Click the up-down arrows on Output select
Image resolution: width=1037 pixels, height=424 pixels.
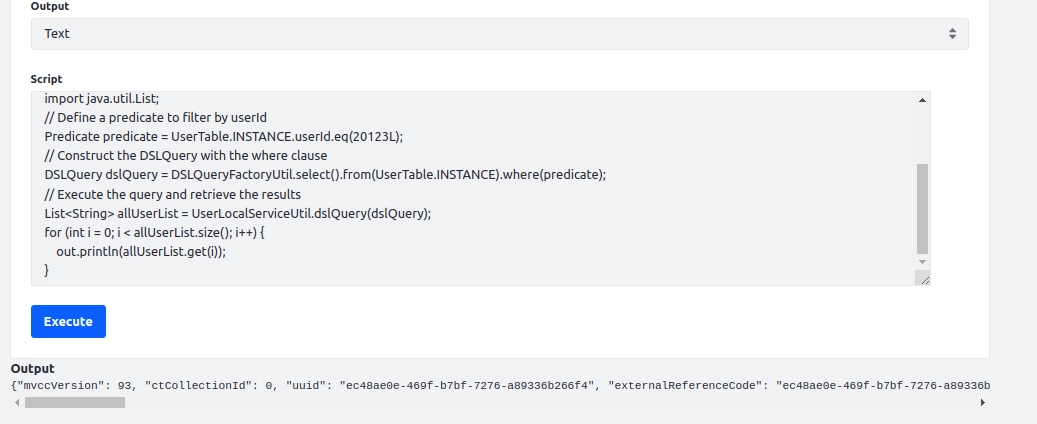(952, 34)
